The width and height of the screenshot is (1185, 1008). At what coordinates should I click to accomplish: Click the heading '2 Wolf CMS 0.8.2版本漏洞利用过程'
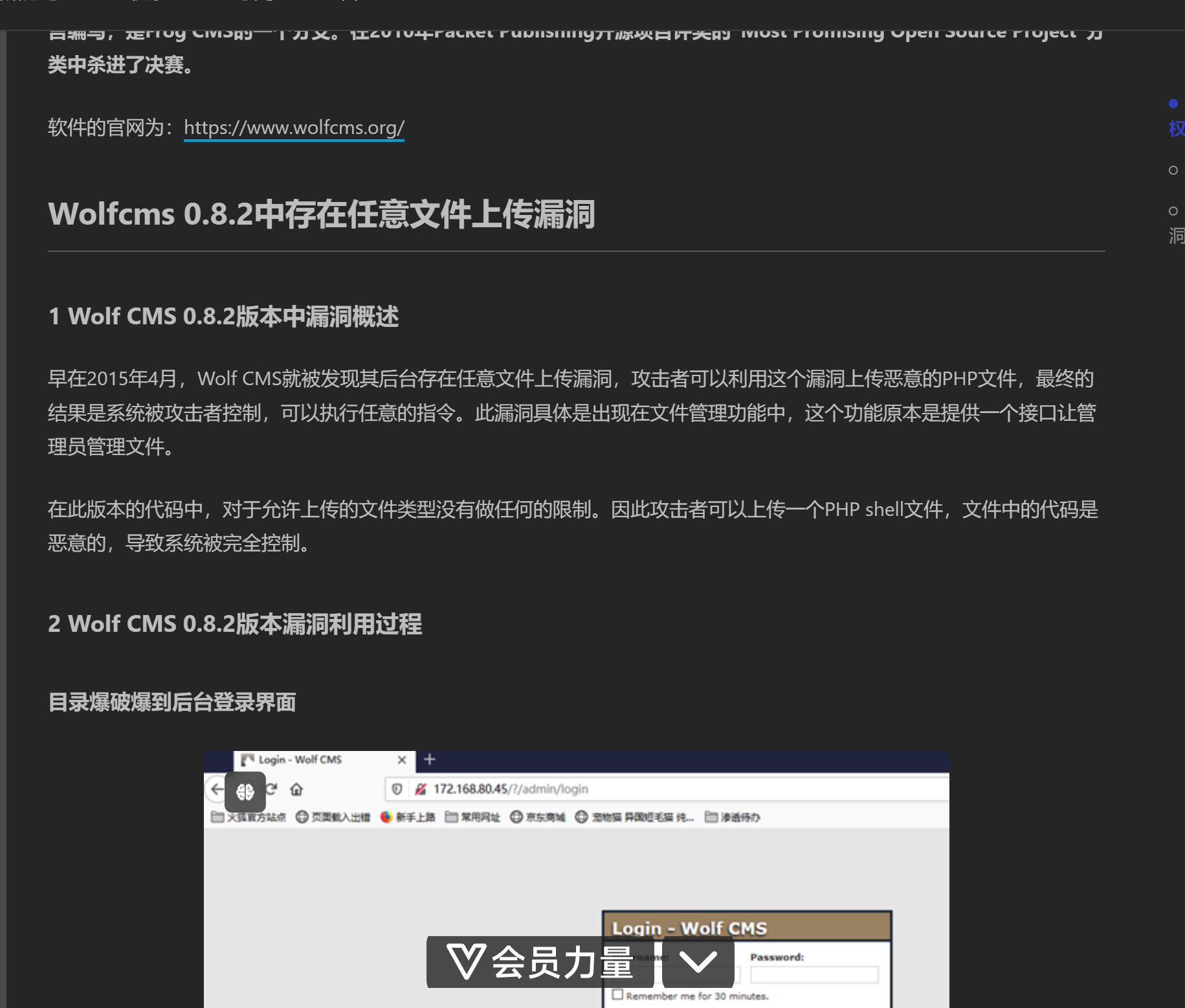(x=235, y=623)
